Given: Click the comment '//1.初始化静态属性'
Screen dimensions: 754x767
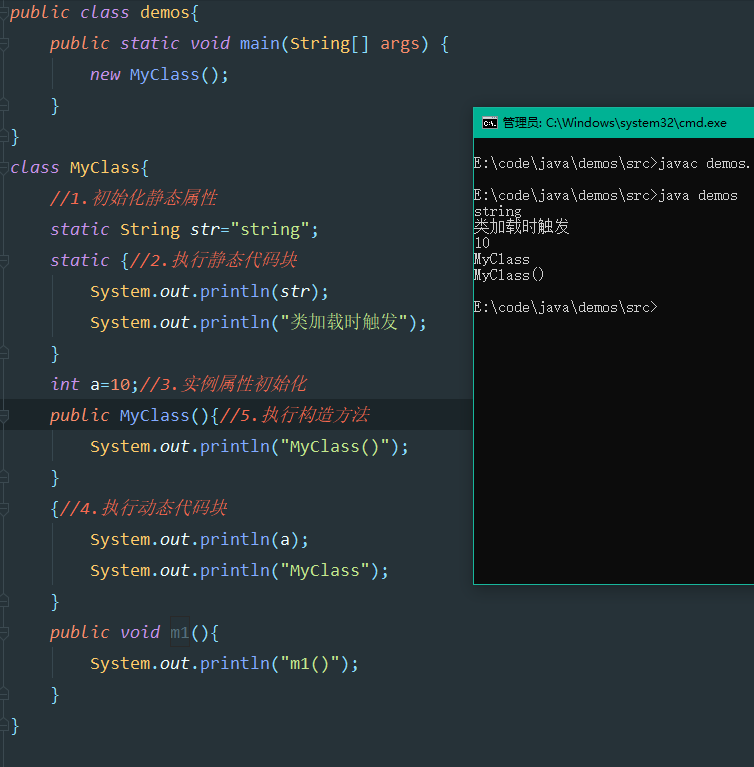Looking at the screenshot, I should coord(134,199).
